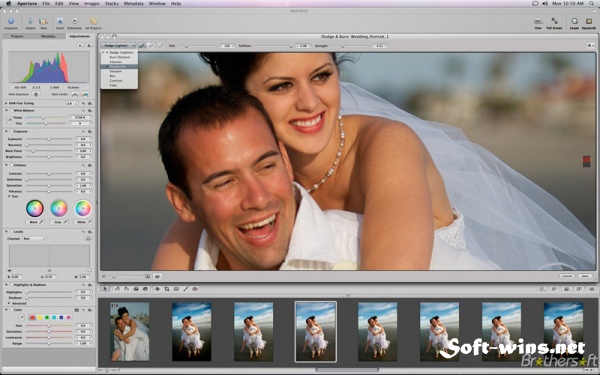Toggle the Color adjustment checkbox
The image size is (600, 375).
click(11, 310)
